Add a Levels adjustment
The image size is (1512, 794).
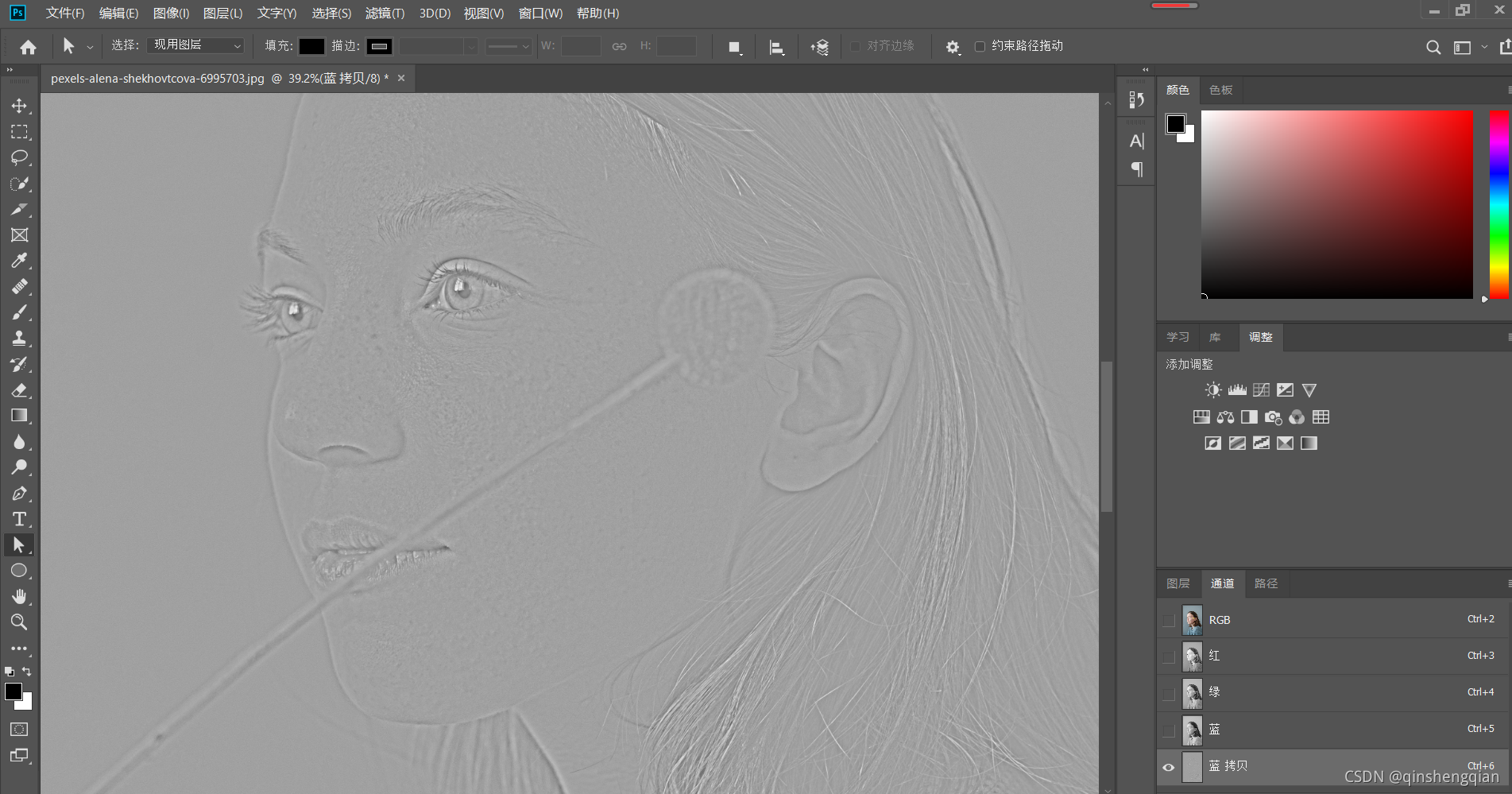1237,390
